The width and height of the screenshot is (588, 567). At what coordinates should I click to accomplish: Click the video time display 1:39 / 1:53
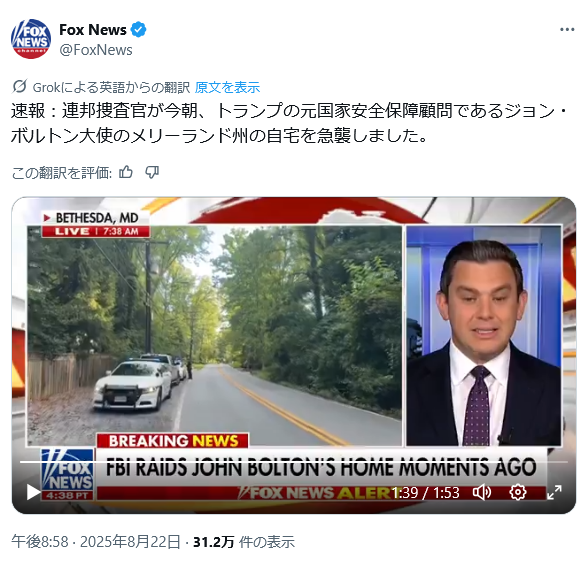[x=426, y=493]
